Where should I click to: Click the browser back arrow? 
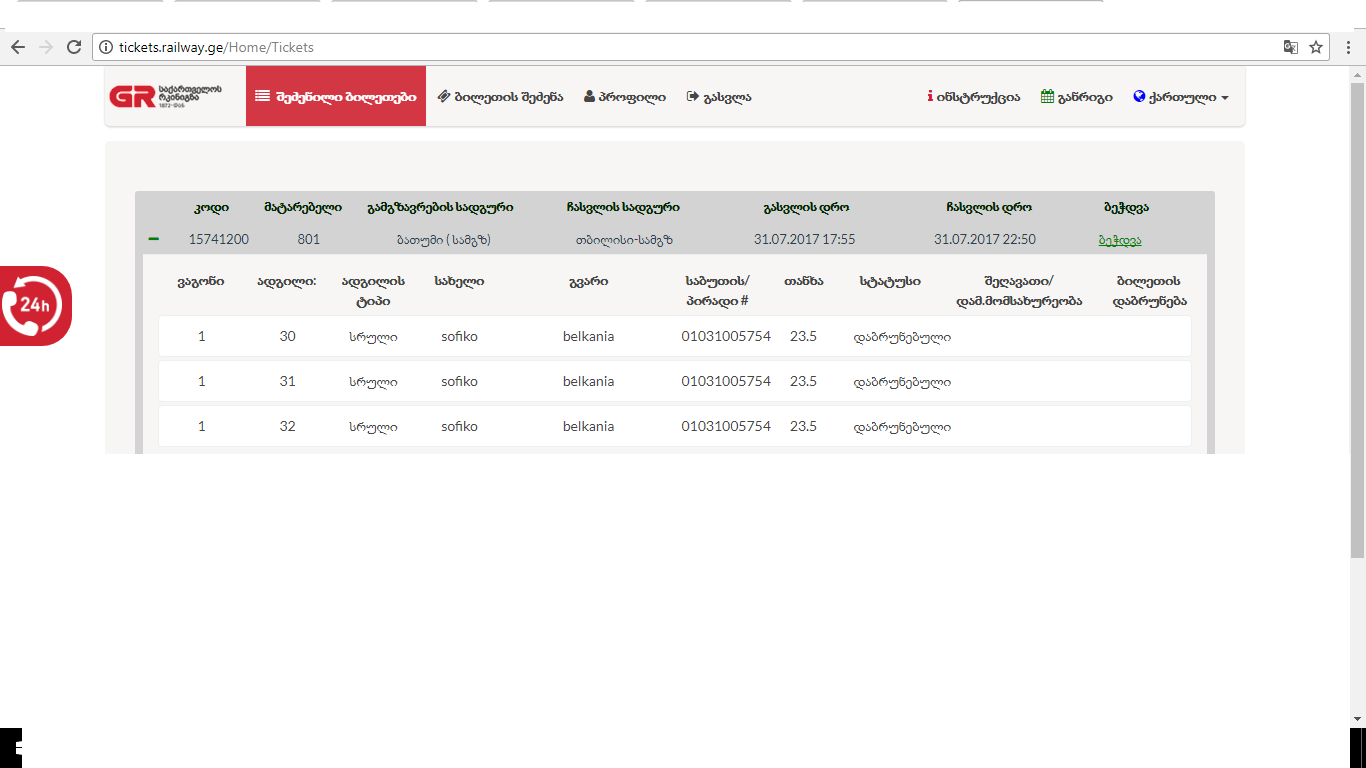coord(17,47)
